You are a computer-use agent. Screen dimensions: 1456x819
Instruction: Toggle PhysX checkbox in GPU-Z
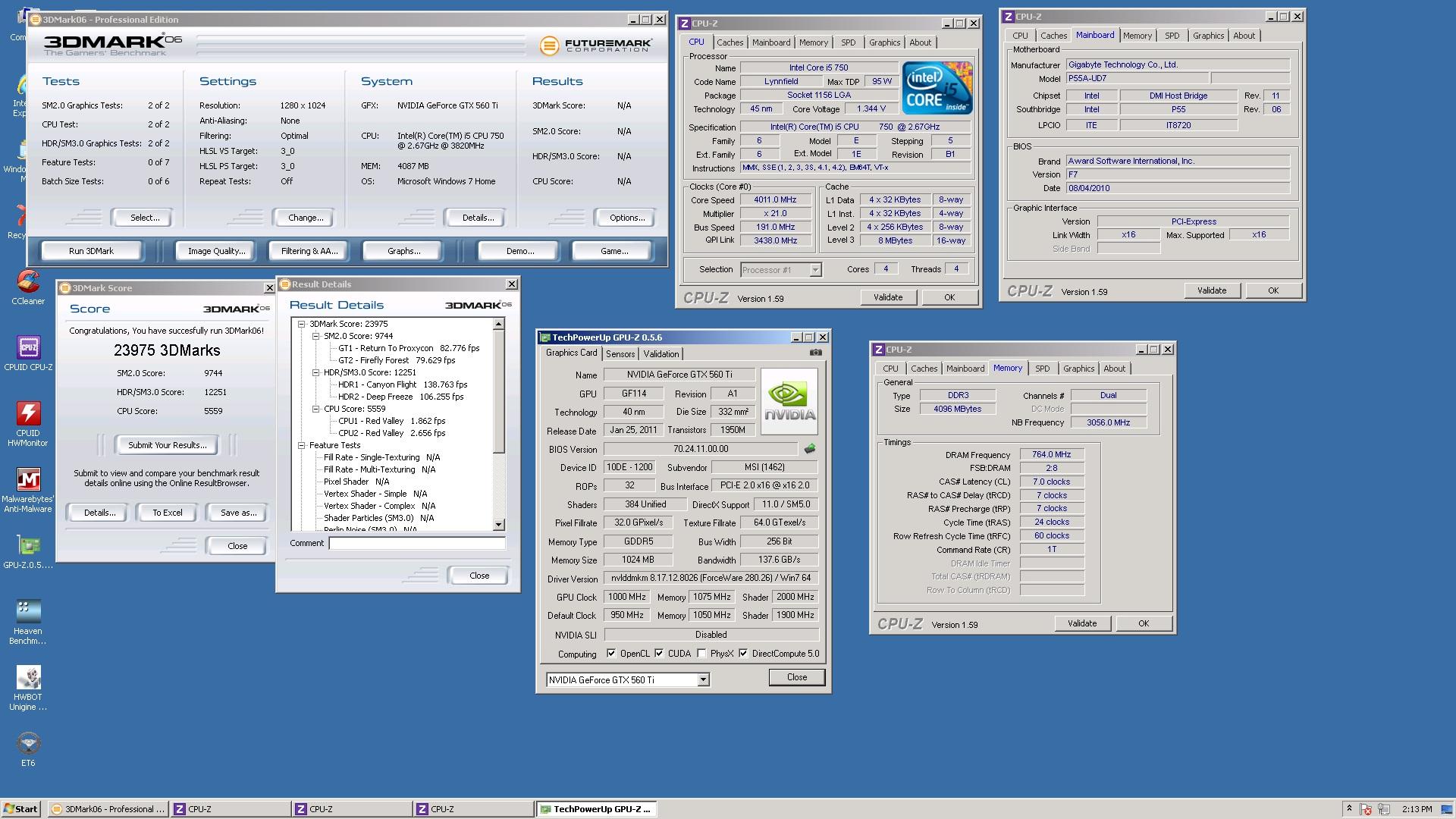click(701, 654)
